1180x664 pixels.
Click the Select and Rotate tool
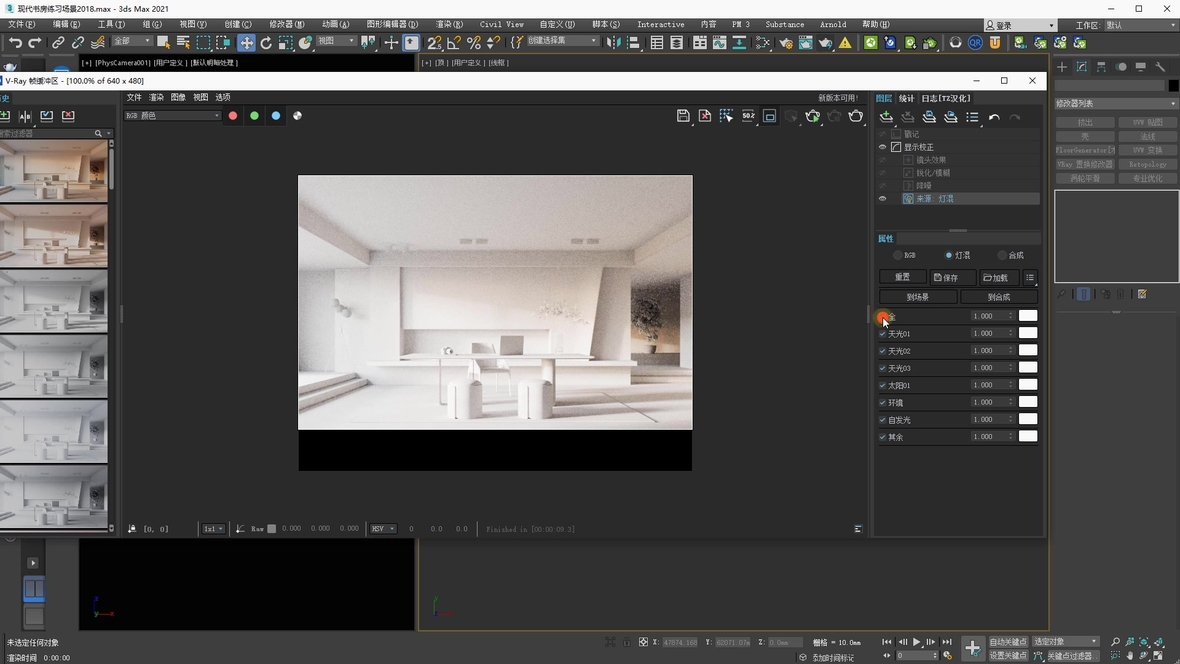266,43
